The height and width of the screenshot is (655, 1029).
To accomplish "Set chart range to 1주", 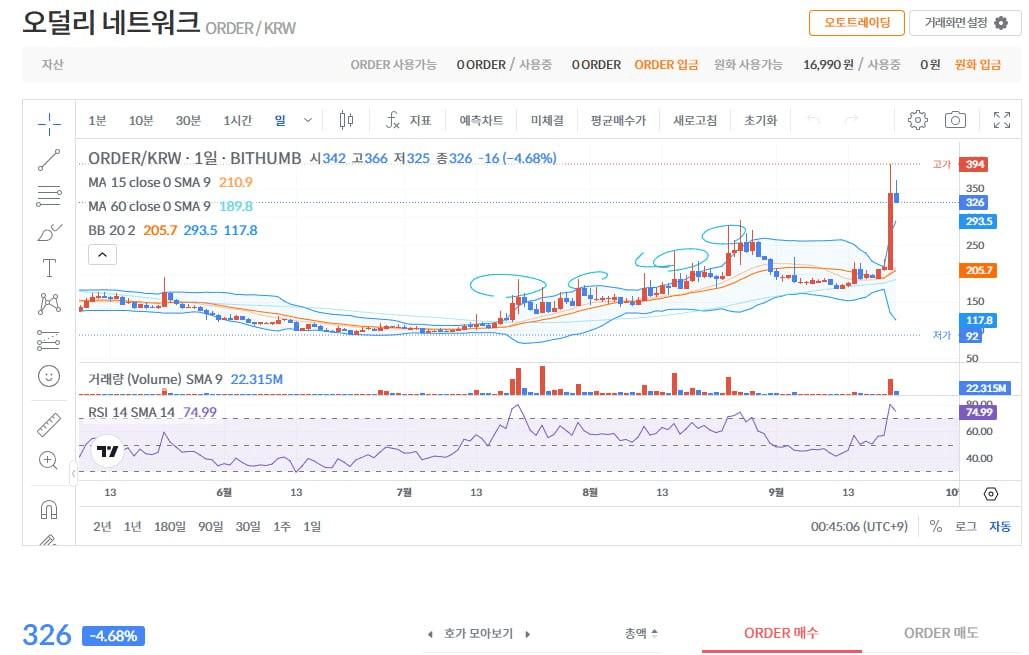I will [282, 526].
